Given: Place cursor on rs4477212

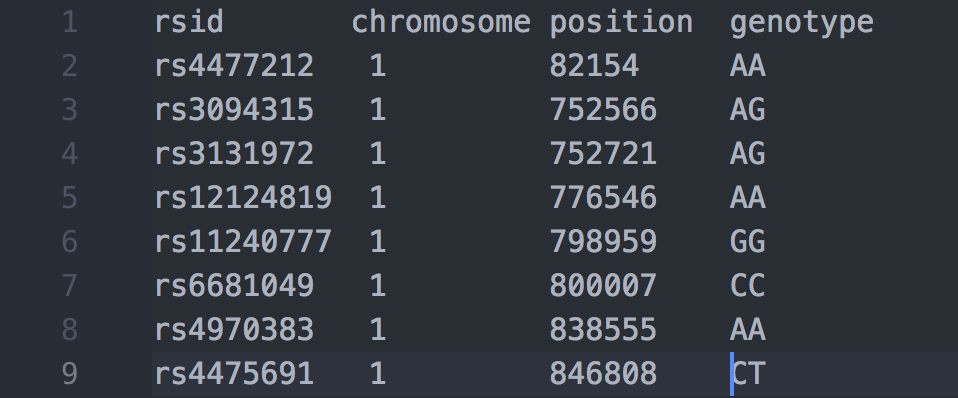Looking at the screenshot, I should [234, 66].
